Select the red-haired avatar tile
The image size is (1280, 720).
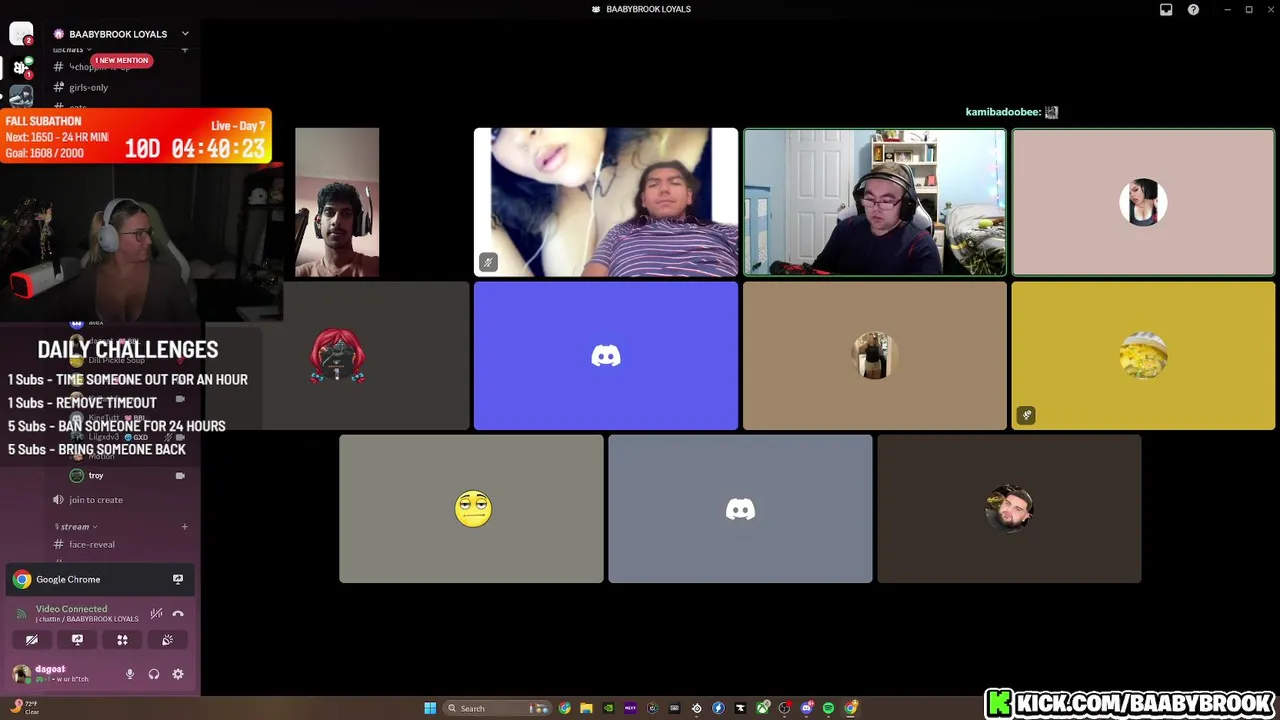click(337, 355)
